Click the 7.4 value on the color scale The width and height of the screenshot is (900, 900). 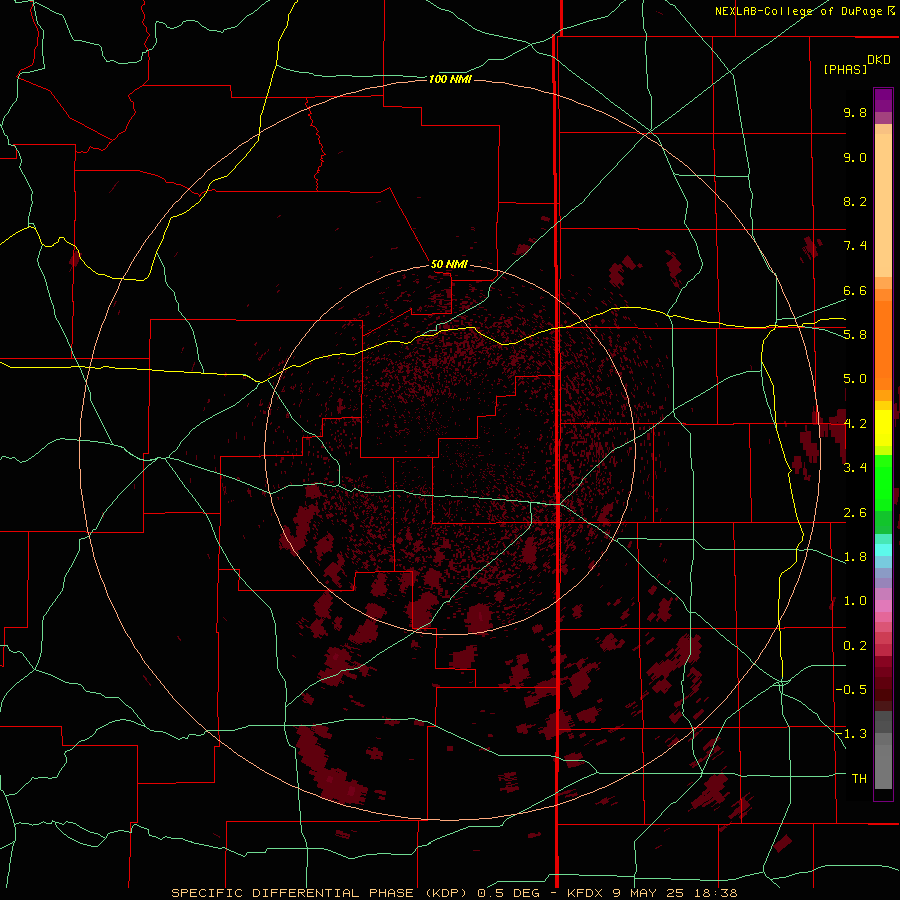pyautogui.click(x=855, y=246)
